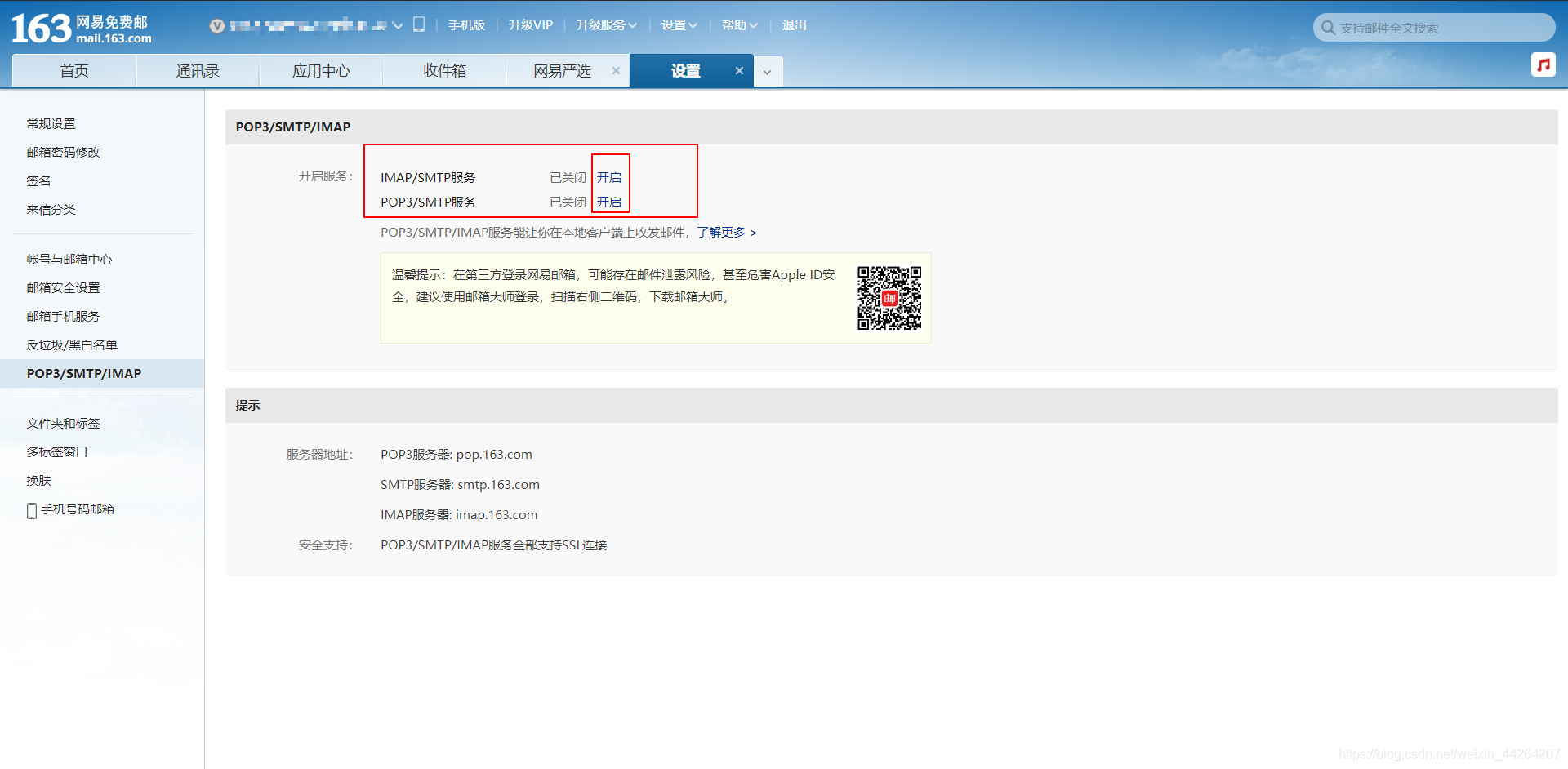Screen dimensions: 1568x769
Task: Click 退出 to log out
Action: (793, 25)
